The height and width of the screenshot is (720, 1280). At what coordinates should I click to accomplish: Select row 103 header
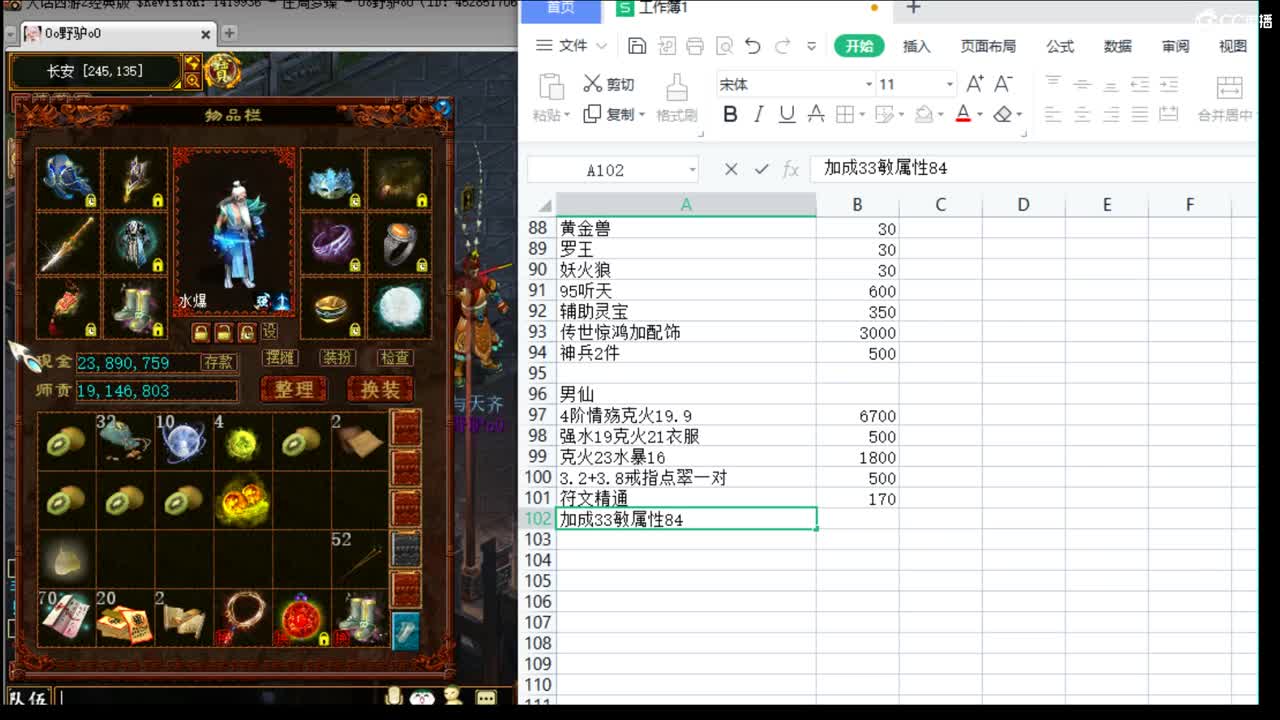[x=538, y=539]
